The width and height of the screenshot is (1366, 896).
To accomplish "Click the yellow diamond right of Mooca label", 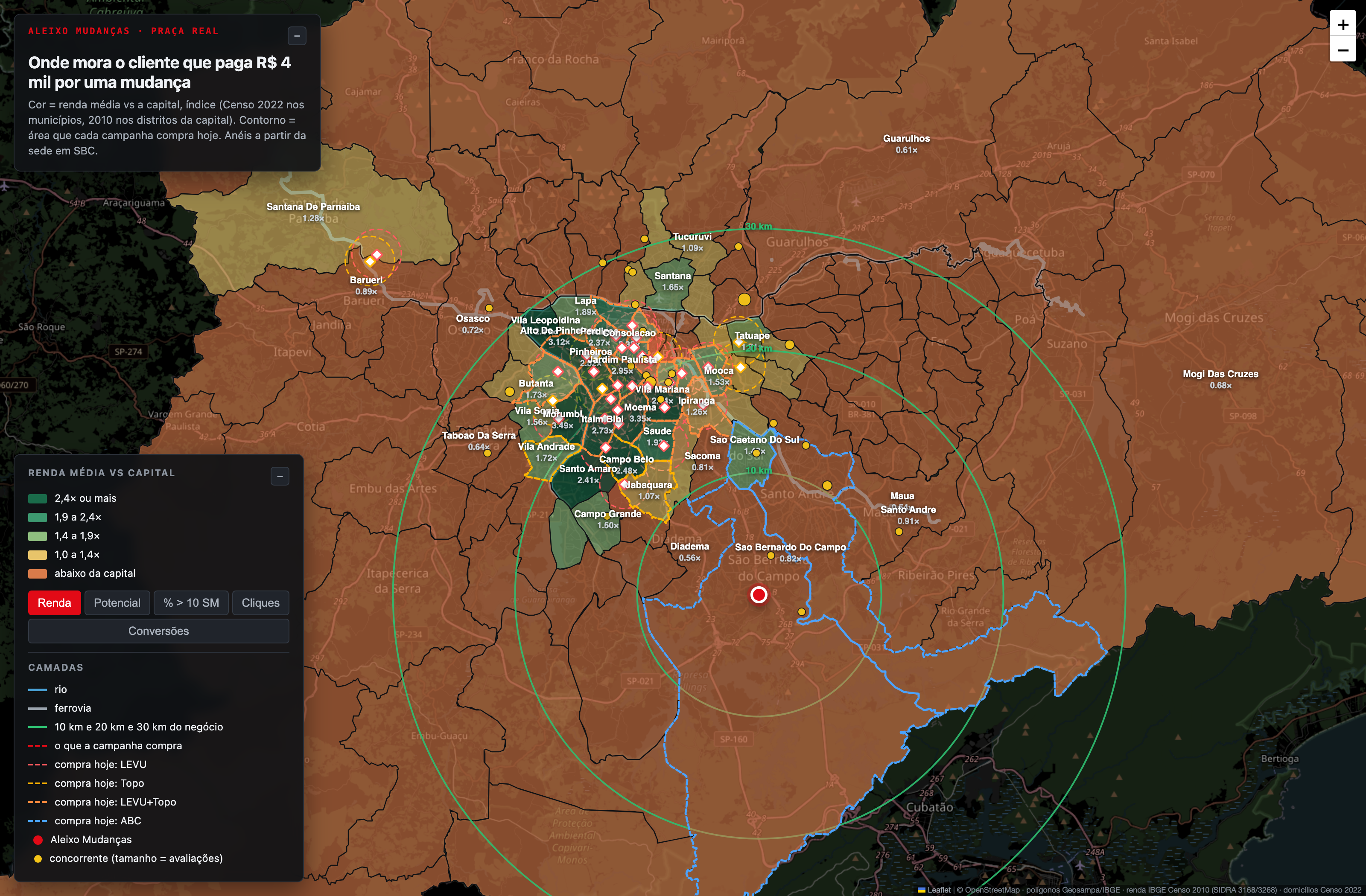I will [740, 367].
